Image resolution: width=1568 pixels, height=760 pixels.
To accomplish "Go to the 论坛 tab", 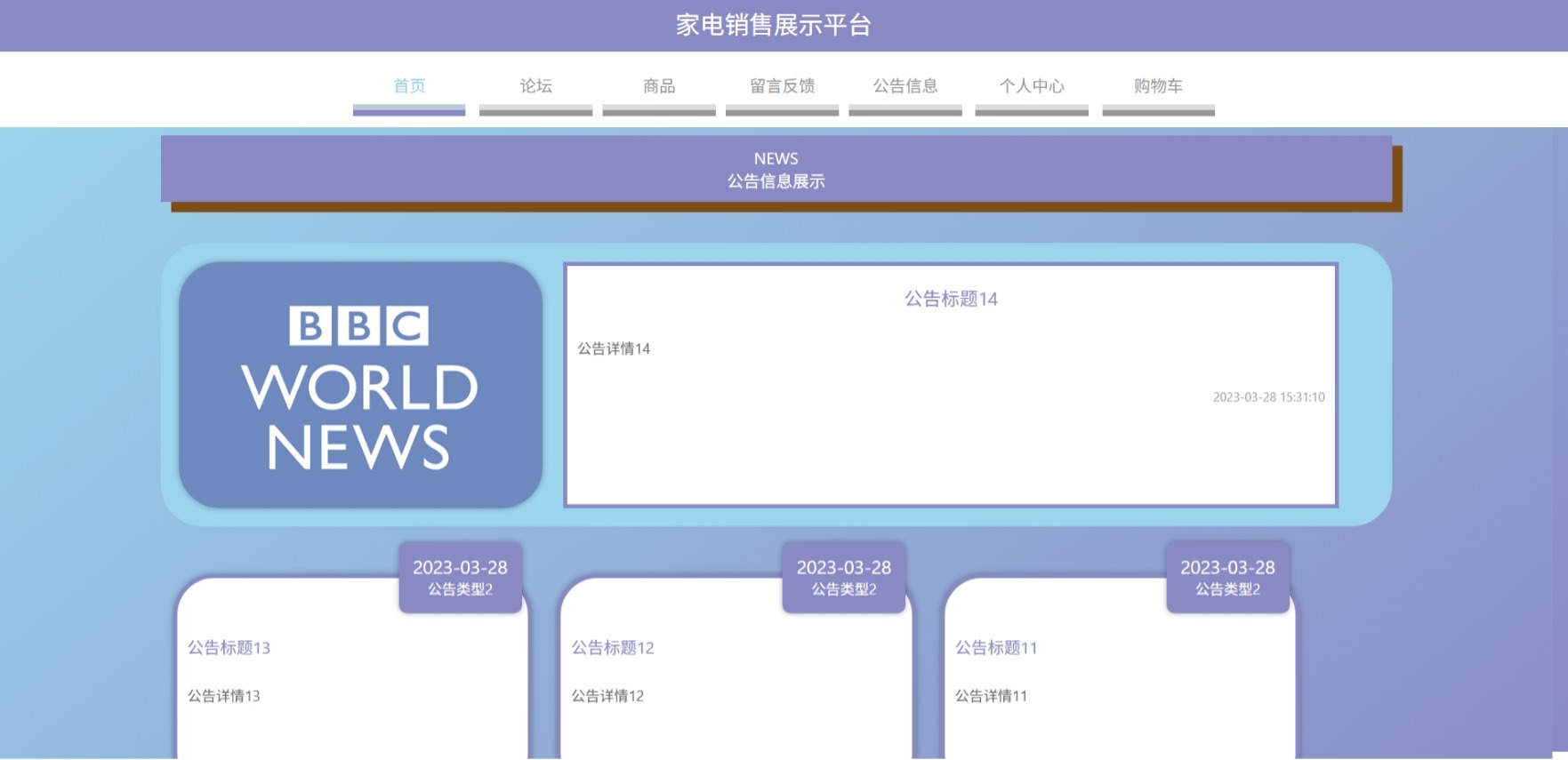I will pyautogui.click(x=535, y=86).
